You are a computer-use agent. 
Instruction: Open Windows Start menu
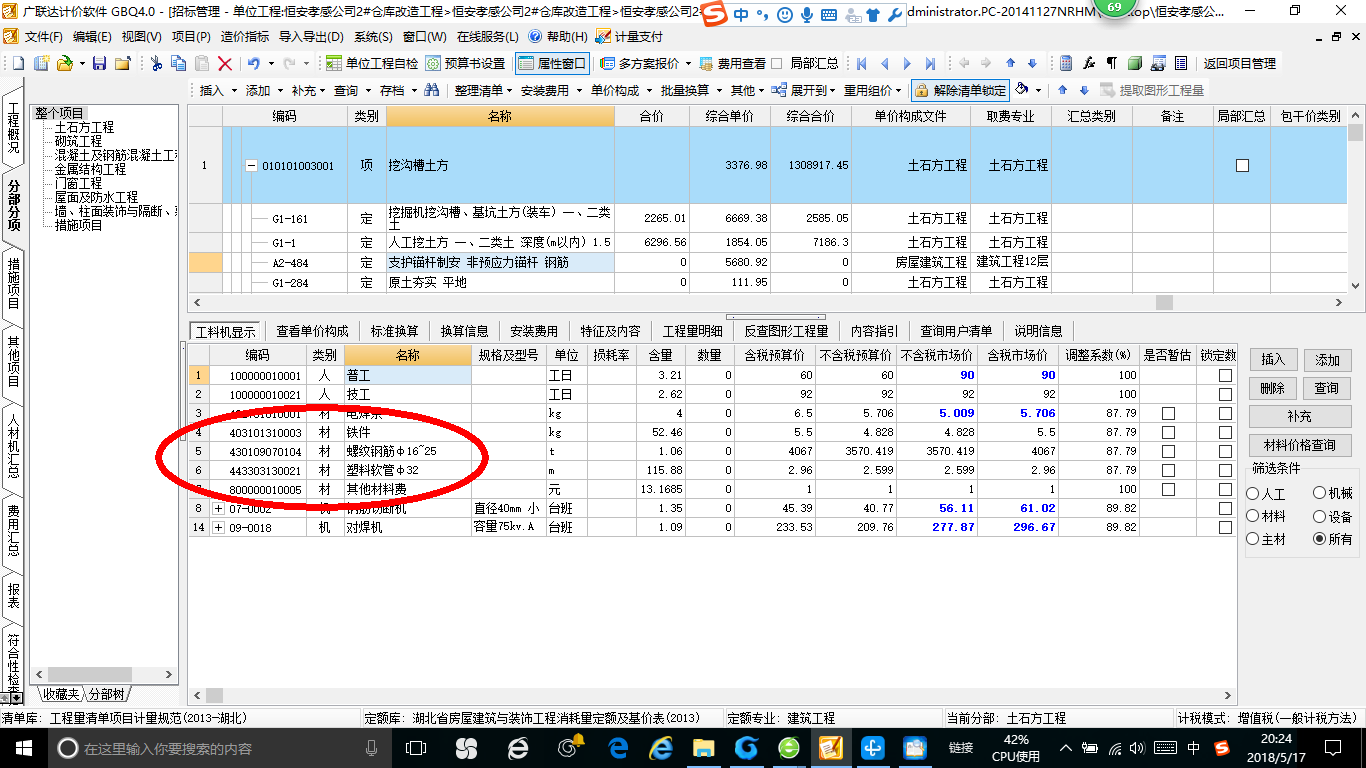click(x=22, y=748)
